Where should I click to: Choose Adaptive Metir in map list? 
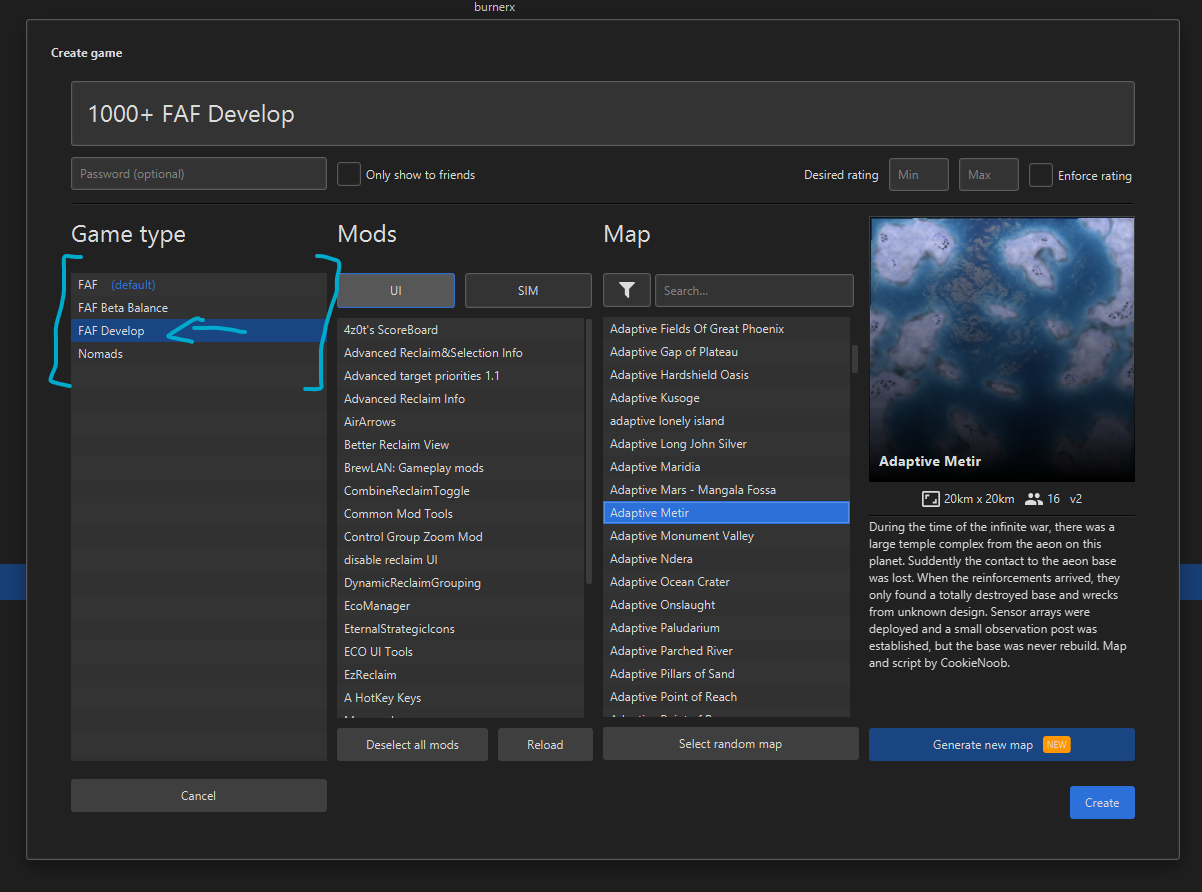pyautogui.click(x=726, y=513)
